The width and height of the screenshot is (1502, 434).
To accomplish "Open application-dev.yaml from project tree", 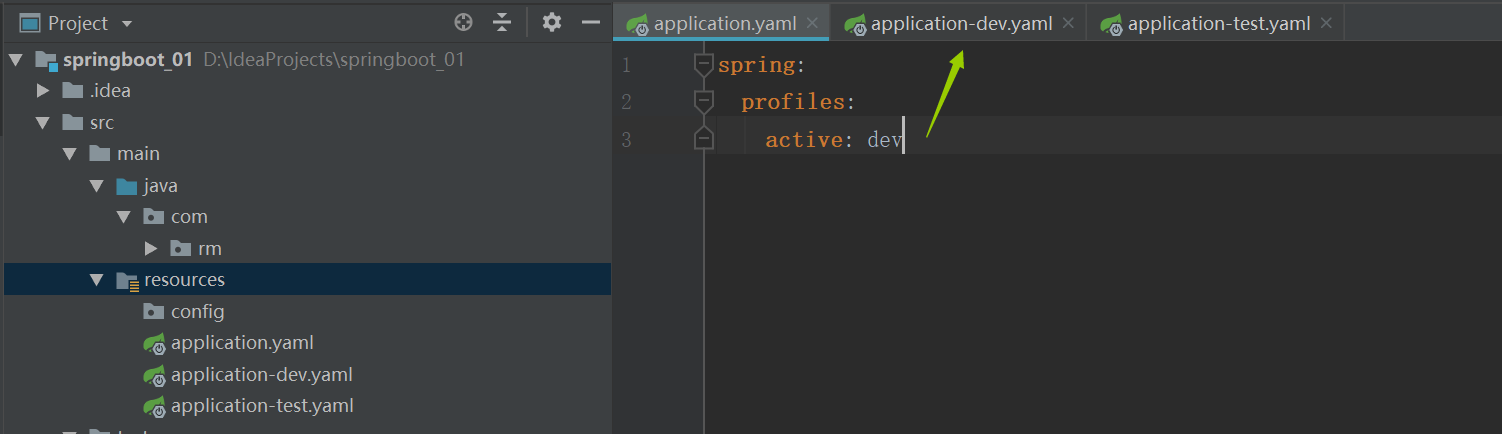I will tap(262, 375).
